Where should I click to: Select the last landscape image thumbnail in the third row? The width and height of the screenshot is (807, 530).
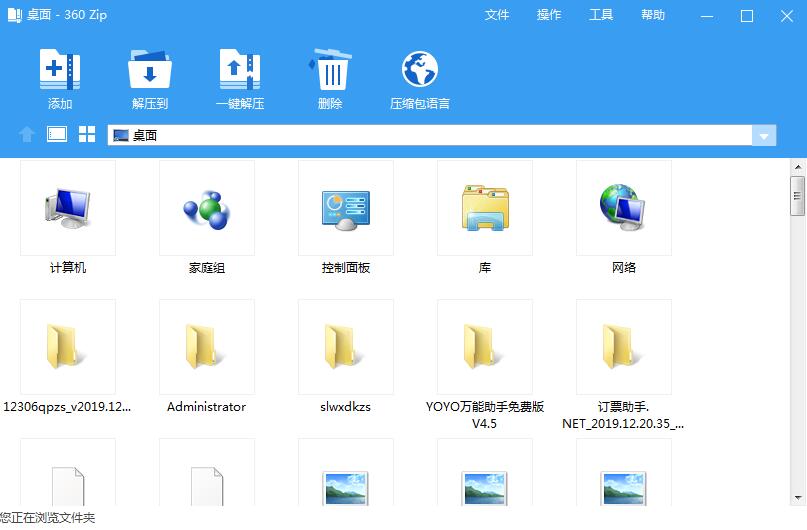624,488
